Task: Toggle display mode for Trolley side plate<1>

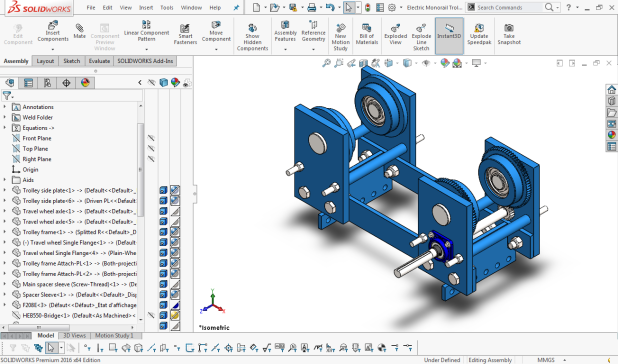Action: pos(163,190)
